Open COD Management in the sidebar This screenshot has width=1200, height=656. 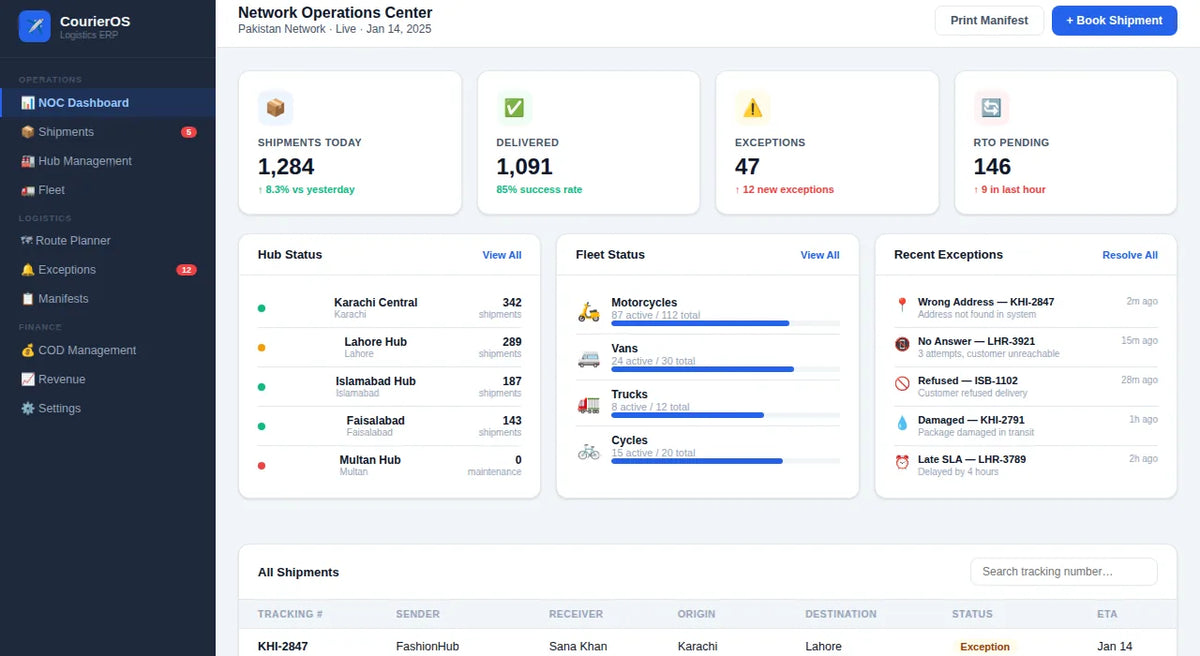pyautogui.click(x=108, y=350)
